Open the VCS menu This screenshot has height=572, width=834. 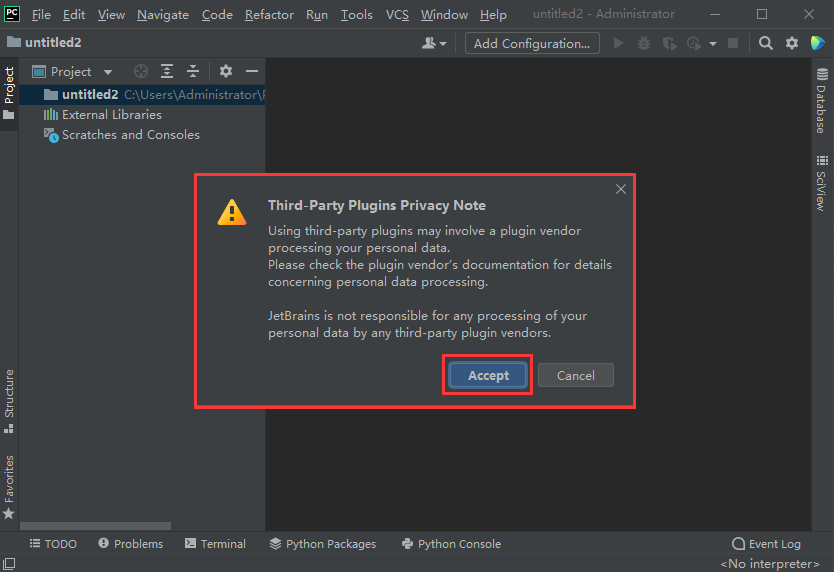pyautogui.click(x=397, y=14)
